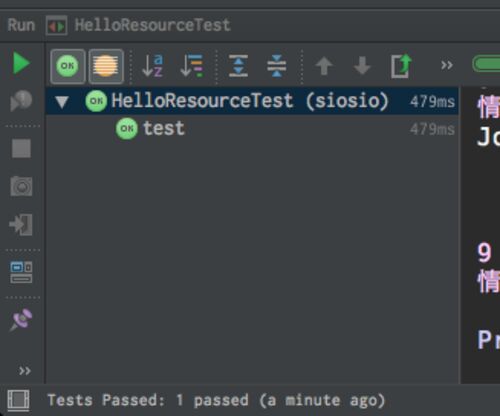500x416 pixels.
Task: Sort tests alphabetically
Action: pos(153,65)
